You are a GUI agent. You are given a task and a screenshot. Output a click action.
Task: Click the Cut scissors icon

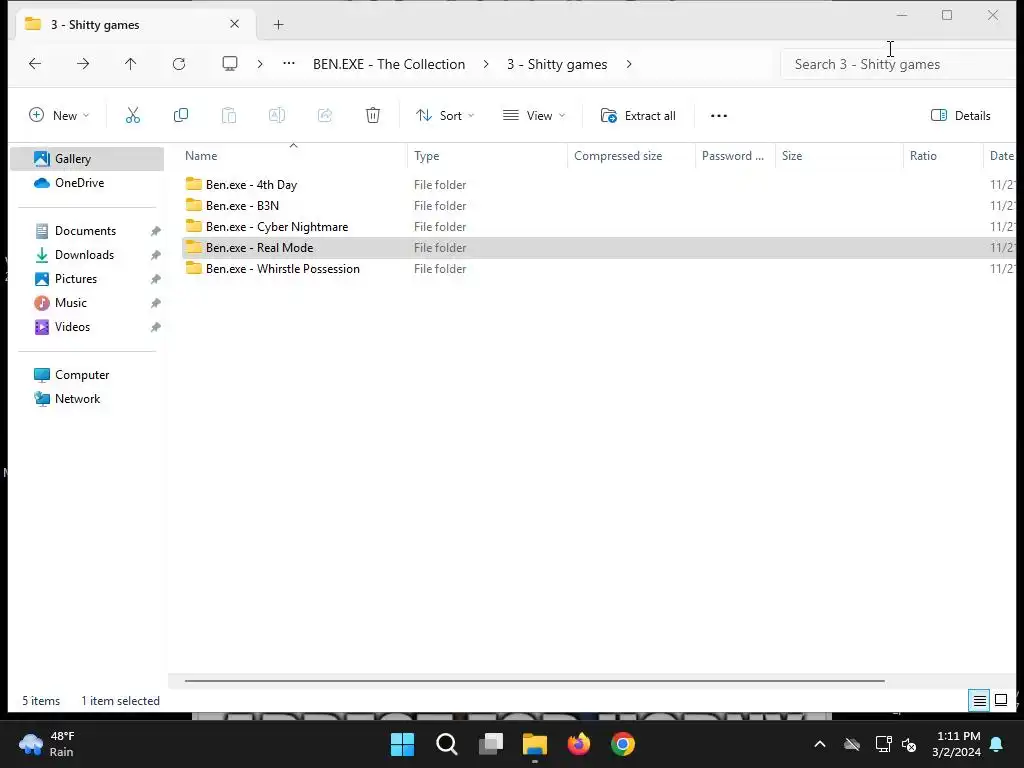tap(133, 116)
